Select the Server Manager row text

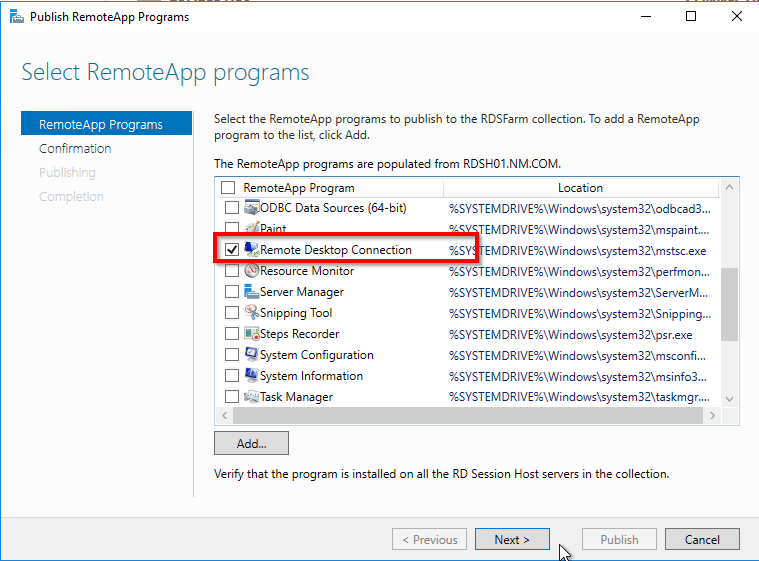point(302,292)
